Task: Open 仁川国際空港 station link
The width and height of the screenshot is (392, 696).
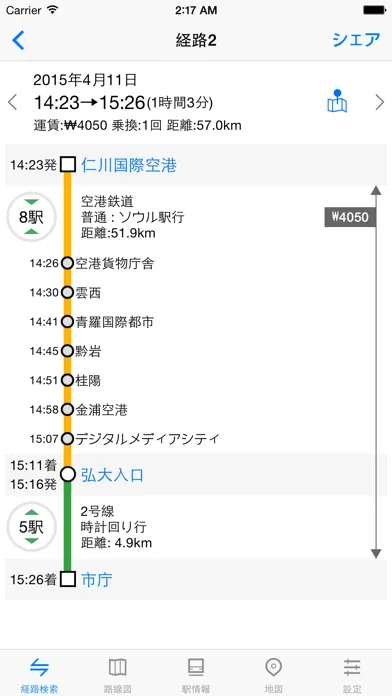Action: [x=129, y=165]
